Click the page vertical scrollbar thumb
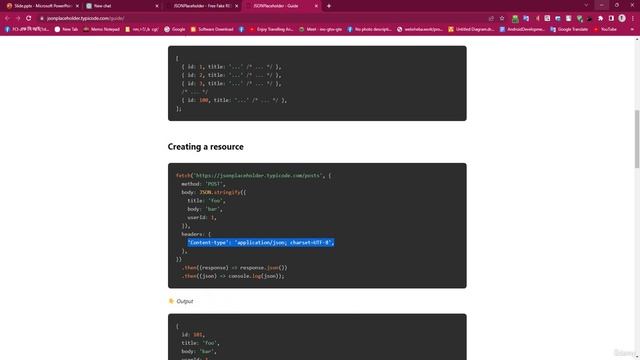This screenshot has width=640, height=360. tap(637, 139)
